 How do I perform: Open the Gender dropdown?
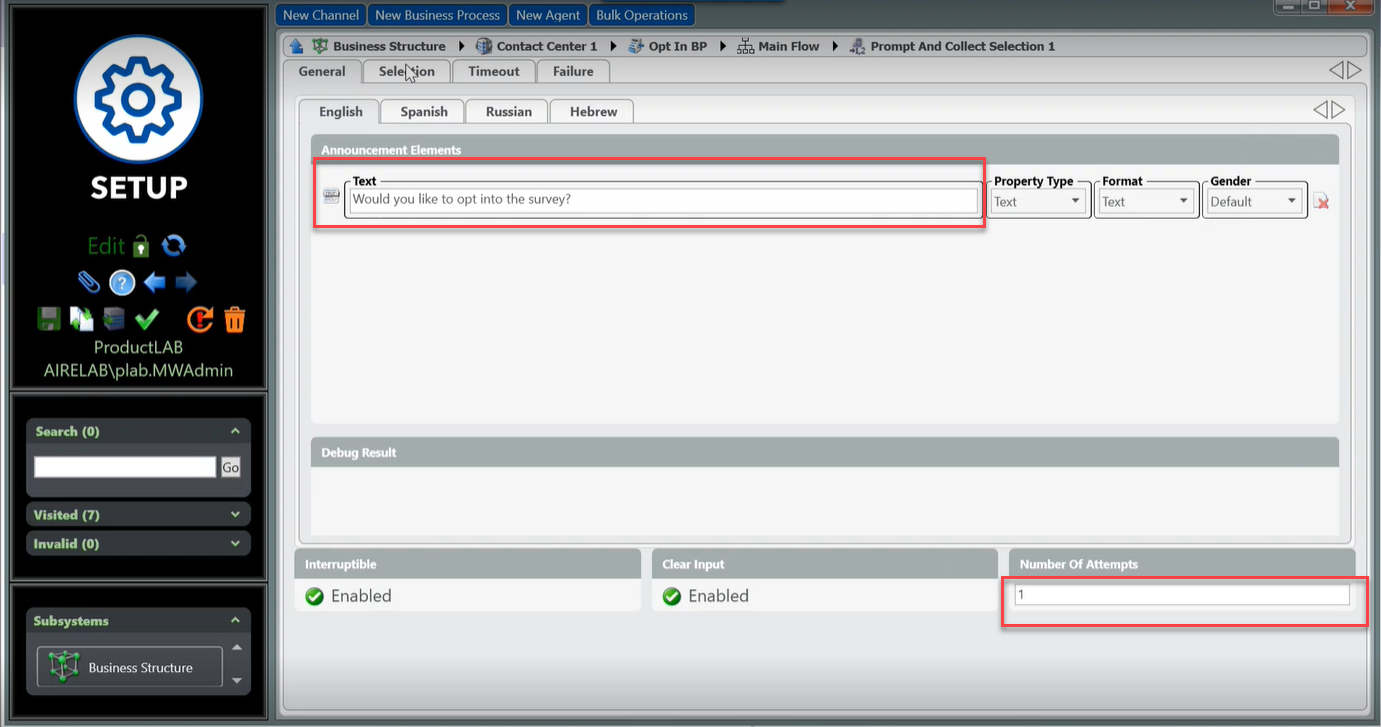point(1254,202)
